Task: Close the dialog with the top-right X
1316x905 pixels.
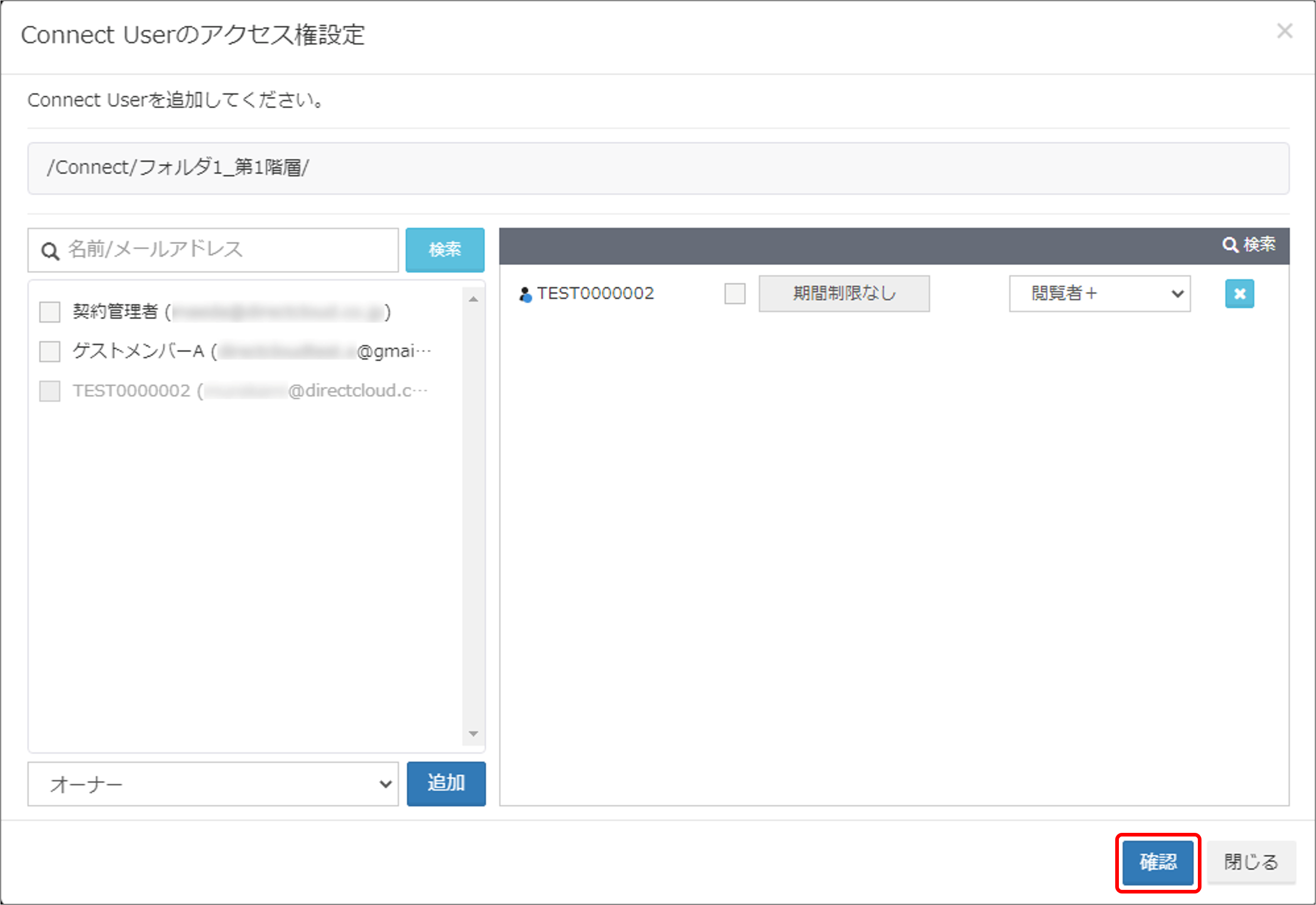Action: pyautogui.click(x=1284, y=31)
